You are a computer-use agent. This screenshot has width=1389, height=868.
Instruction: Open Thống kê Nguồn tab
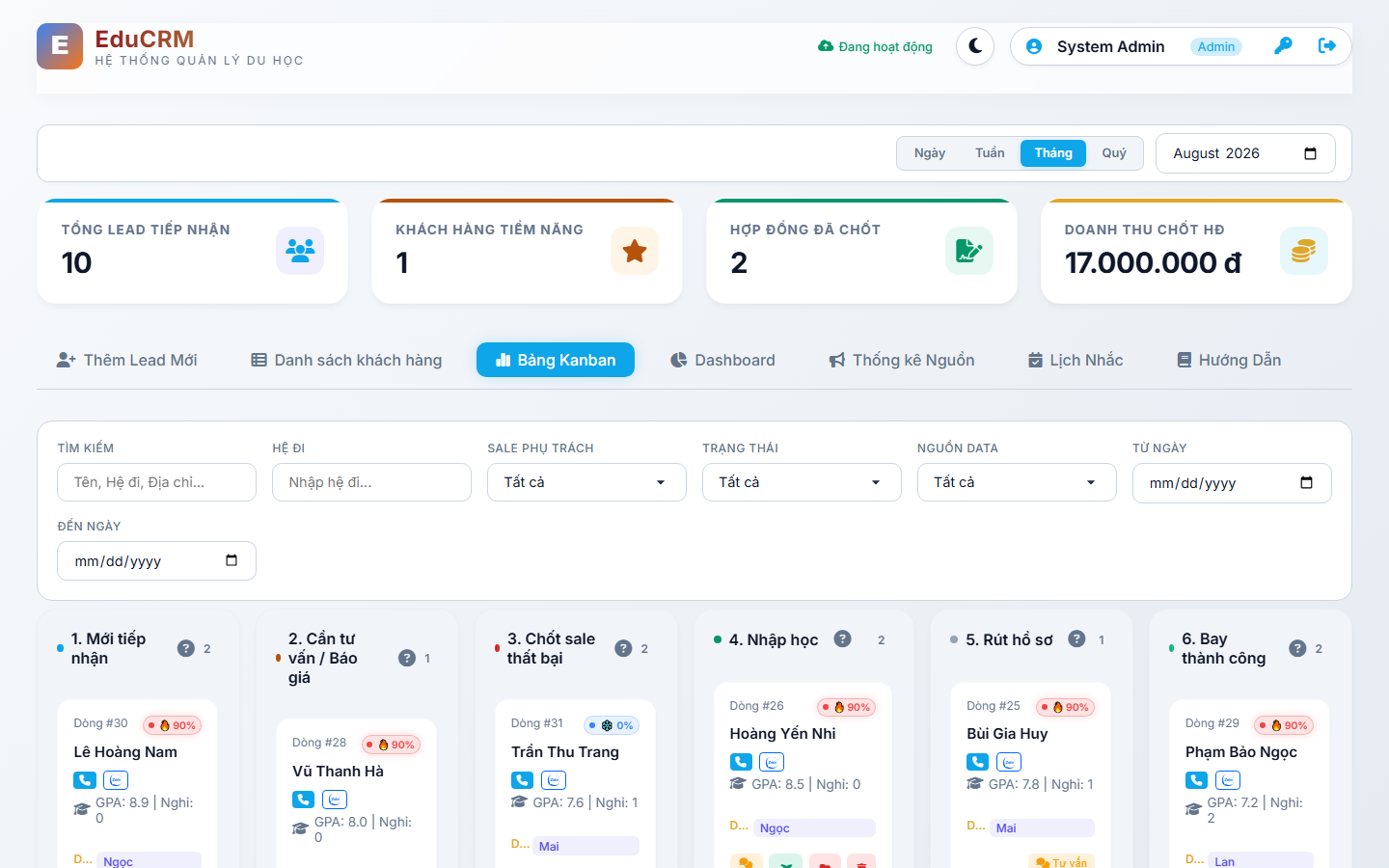point(902,360)
